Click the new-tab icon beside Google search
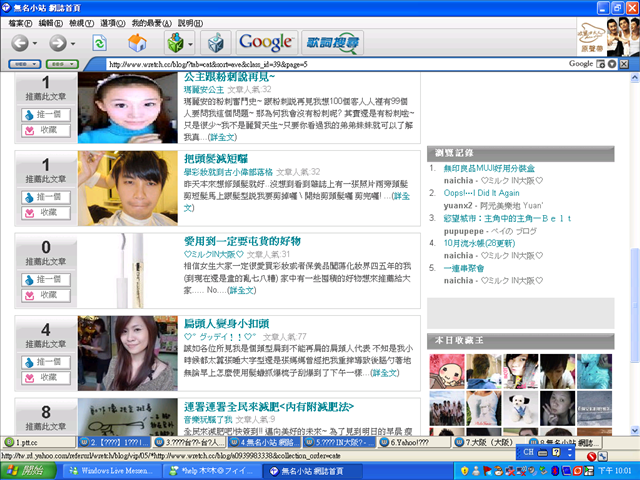 click(600, 64)
